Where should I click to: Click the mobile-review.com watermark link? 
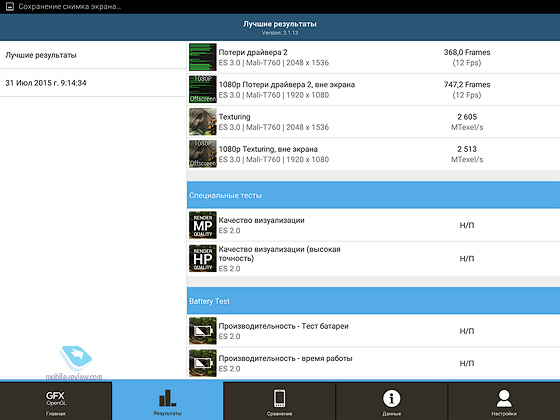point(74,376)
